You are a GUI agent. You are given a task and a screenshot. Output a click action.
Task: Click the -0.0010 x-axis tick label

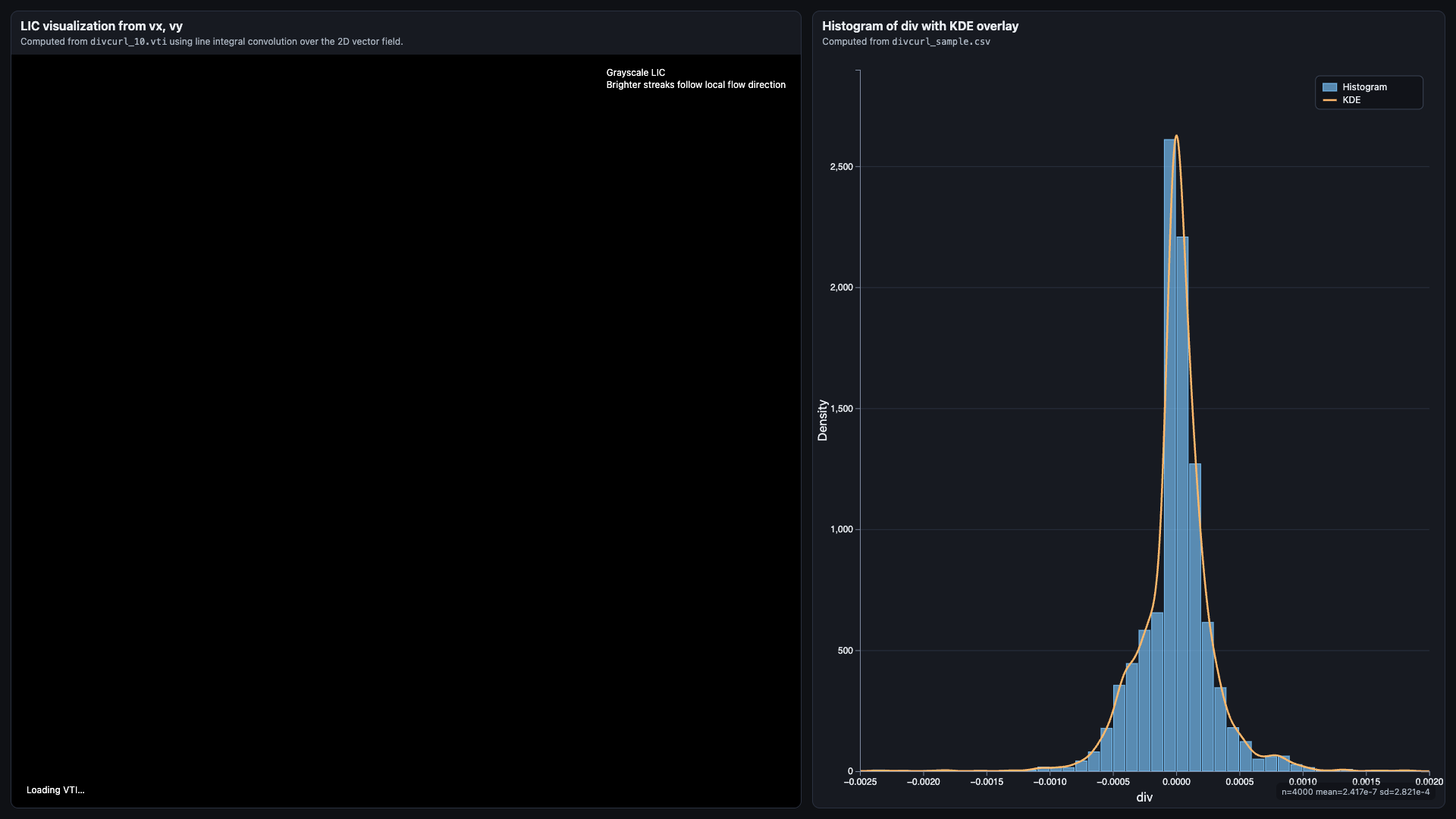pyautogui.click(x=1050, y=782)
